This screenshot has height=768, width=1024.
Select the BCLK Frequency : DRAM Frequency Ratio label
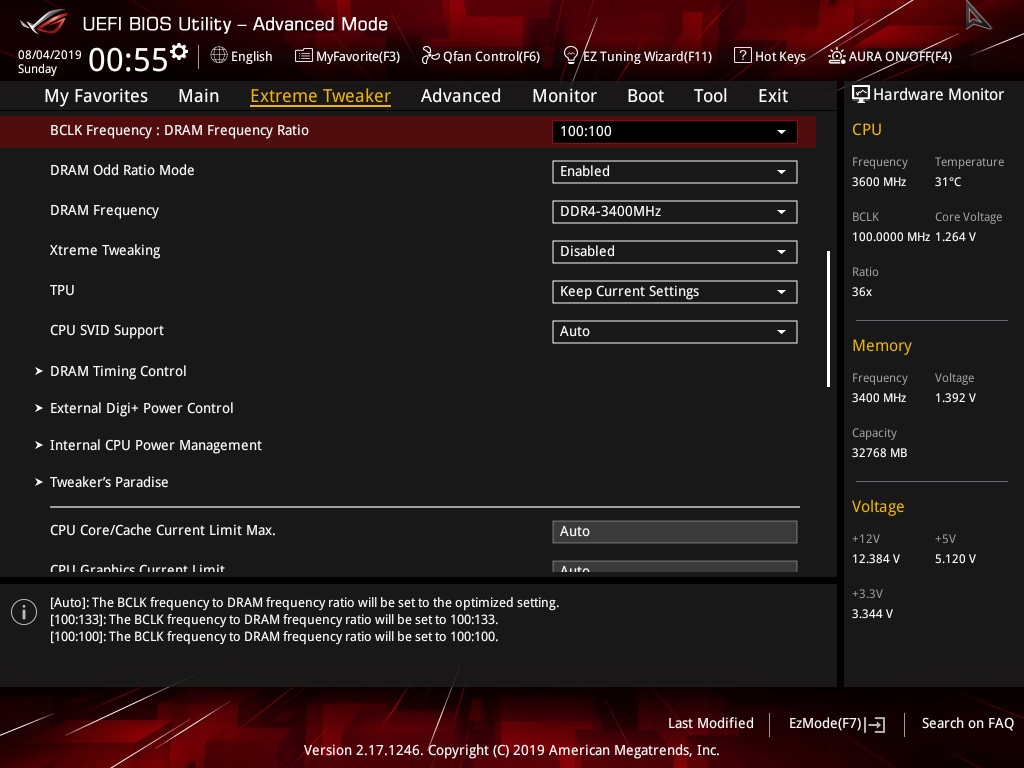coord(179,131)
